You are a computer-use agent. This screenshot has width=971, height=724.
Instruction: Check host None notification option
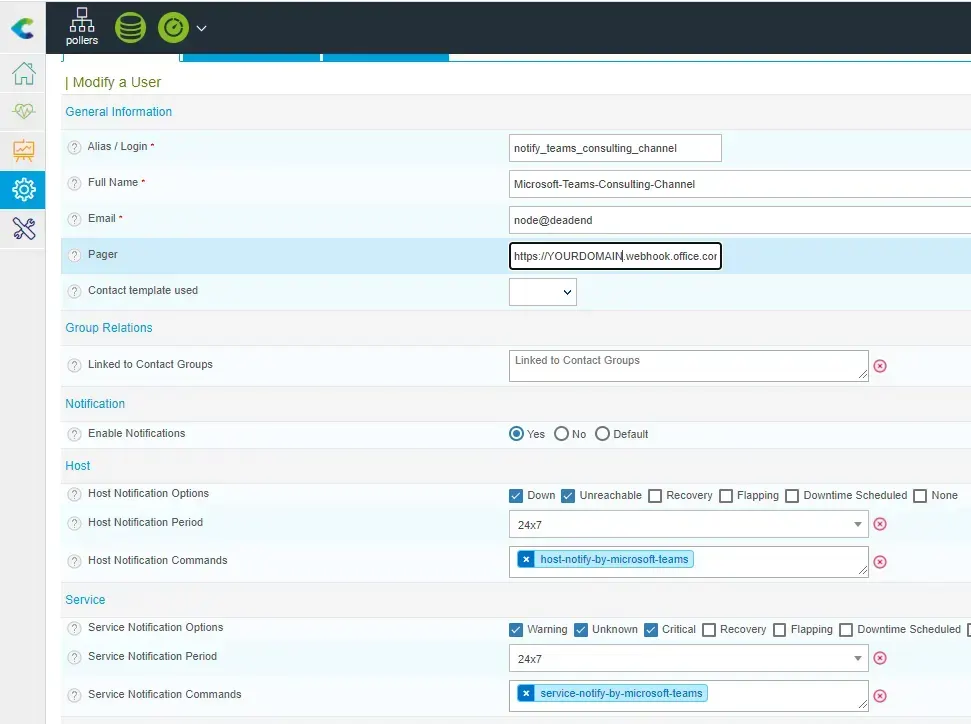pyautogui.click(x=920, y=495)
